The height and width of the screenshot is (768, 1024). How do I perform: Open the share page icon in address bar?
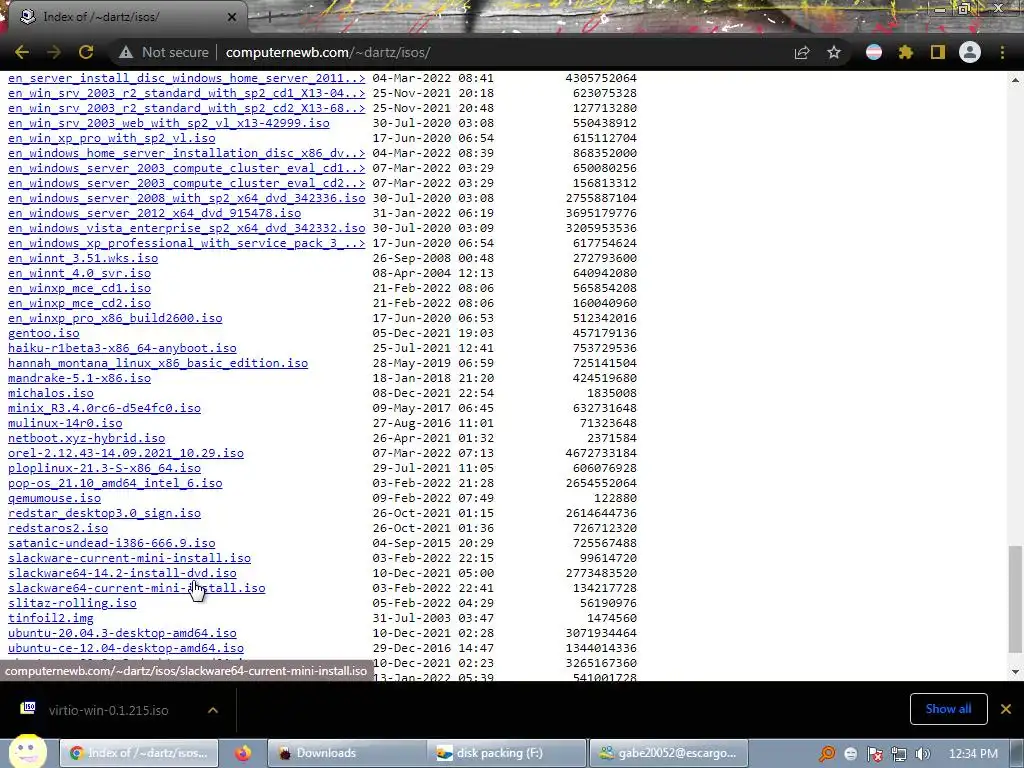[802, 52]
